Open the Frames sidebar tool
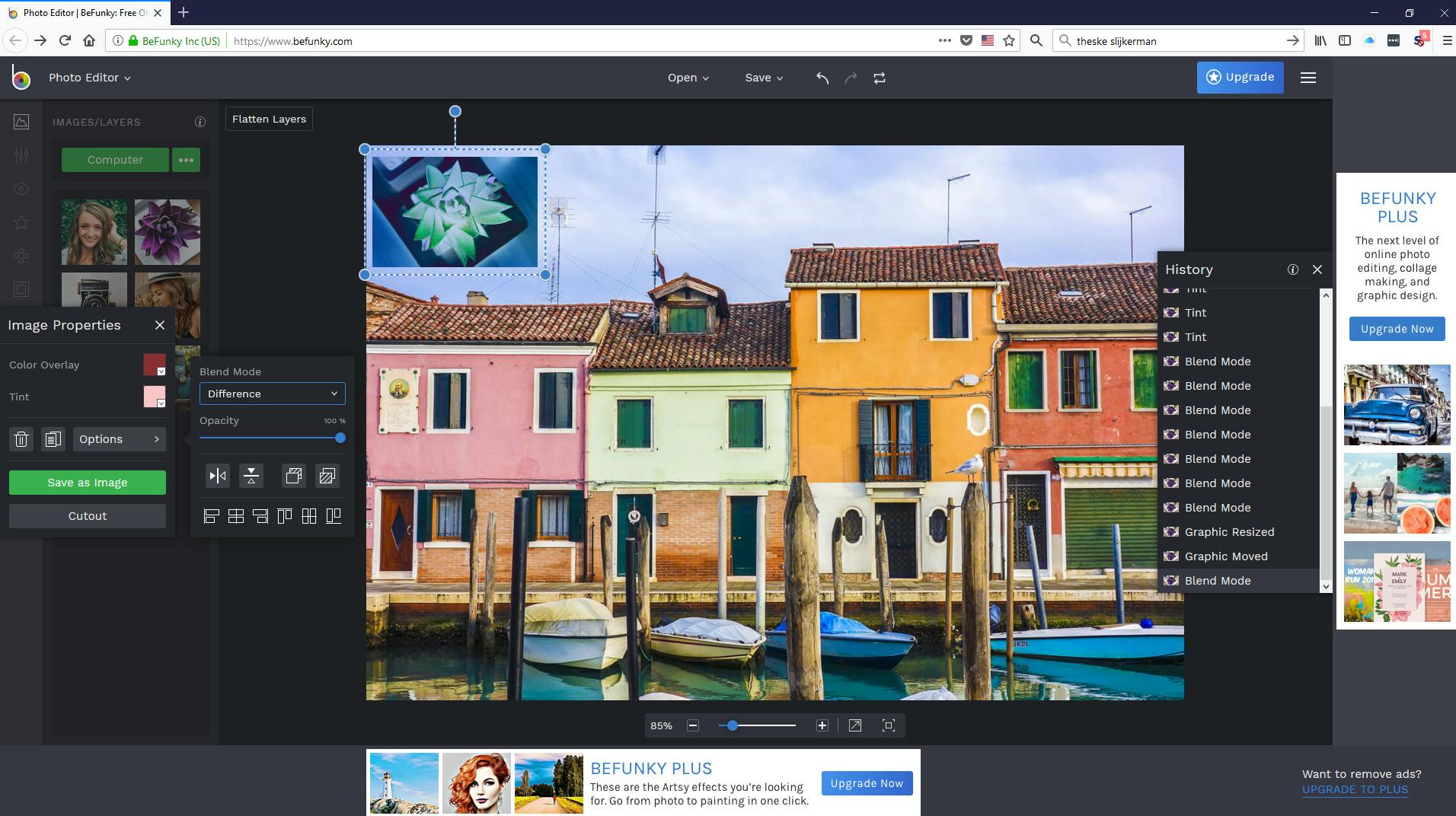This screenshot has width=1456, height=816. pyautogui.click(x=21, y=289)
